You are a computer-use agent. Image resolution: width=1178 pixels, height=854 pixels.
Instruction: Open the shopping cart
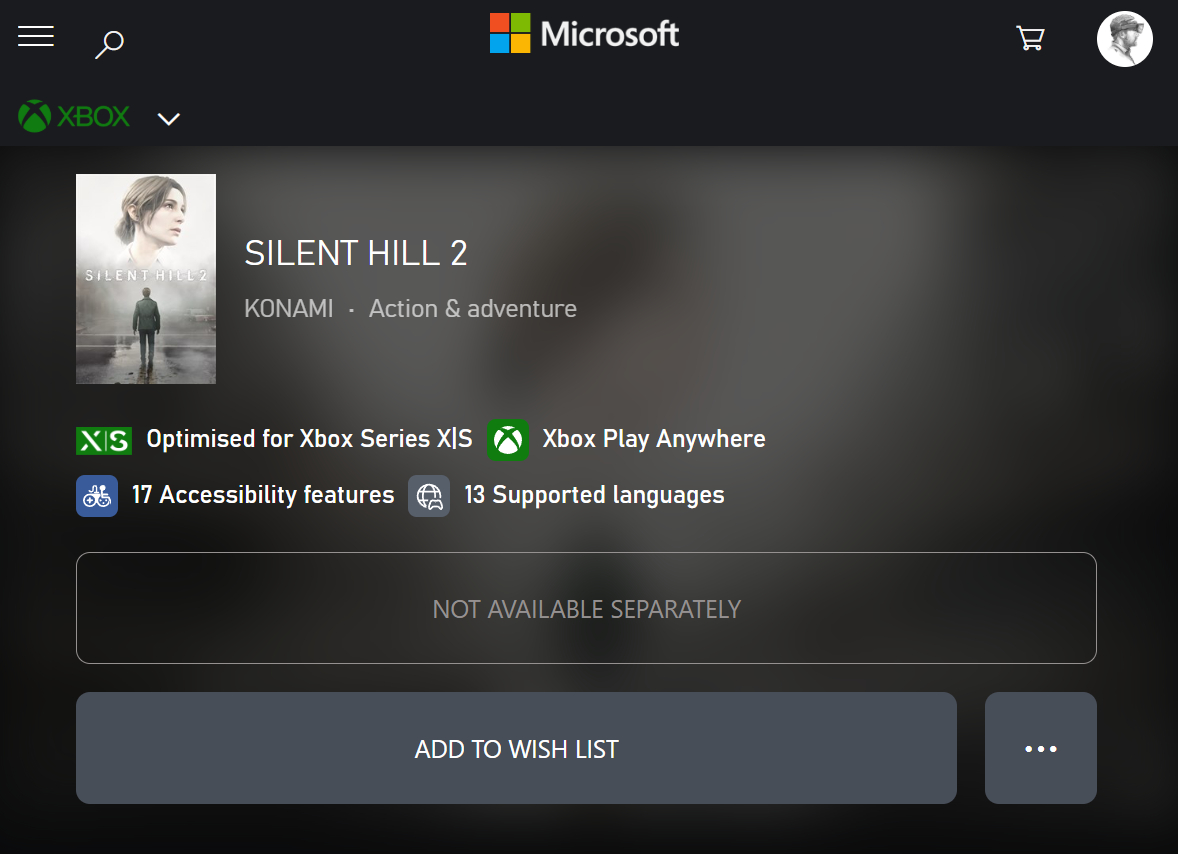1029,39
